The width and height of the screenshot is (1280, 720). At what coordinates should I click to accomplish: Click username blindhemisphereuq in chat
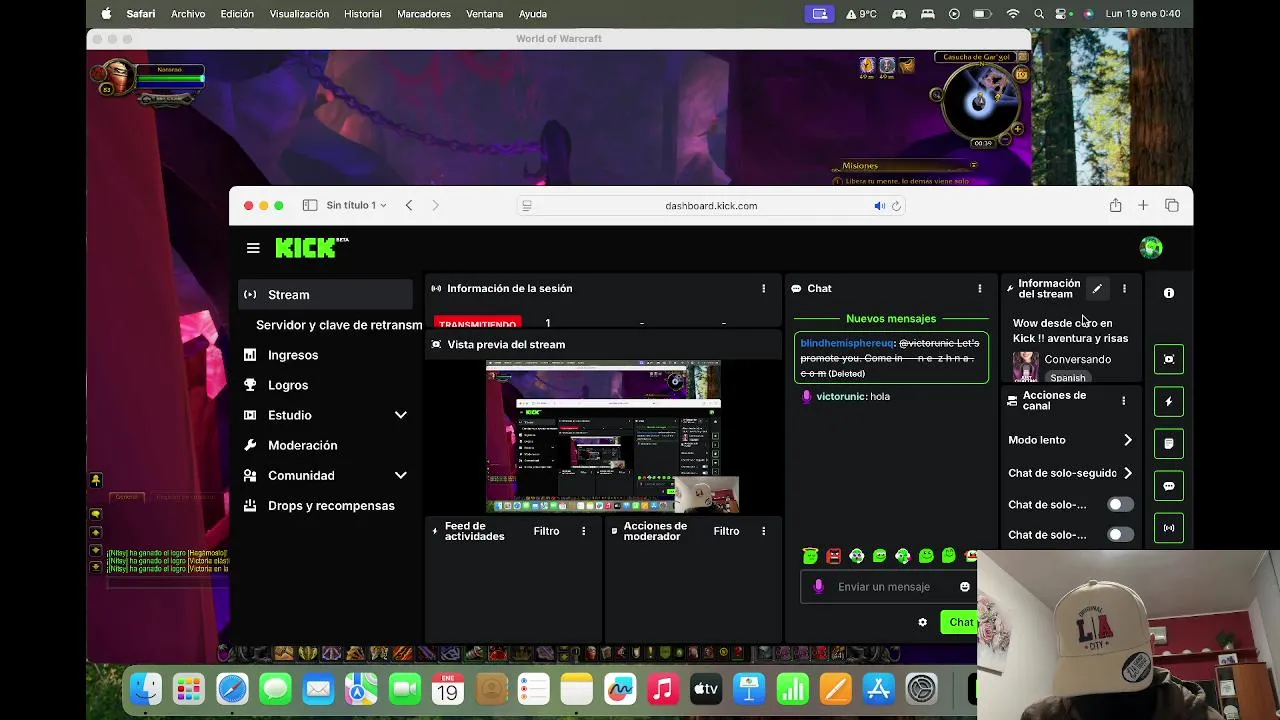point(847,343)
